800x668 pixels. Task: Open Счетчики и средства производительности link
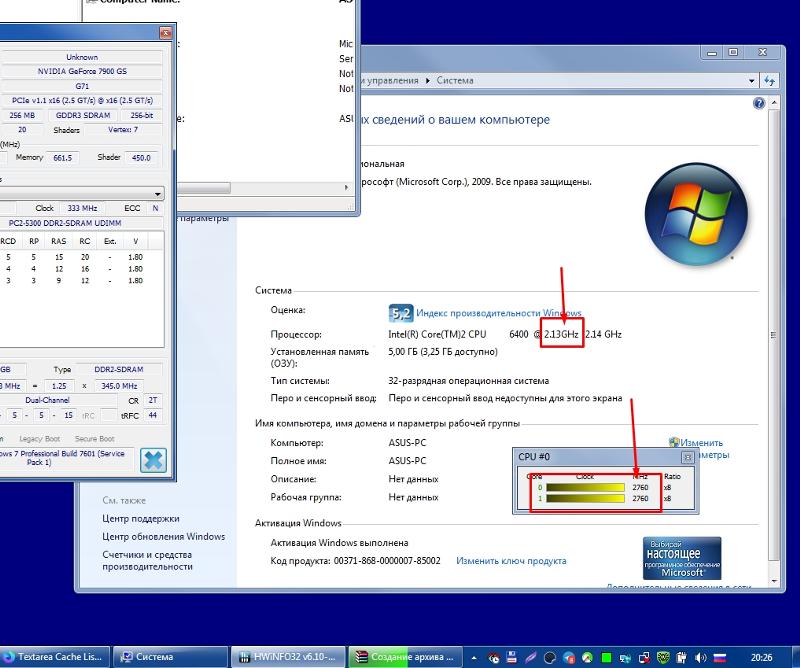pyautogui.click(x=147, y=560)
